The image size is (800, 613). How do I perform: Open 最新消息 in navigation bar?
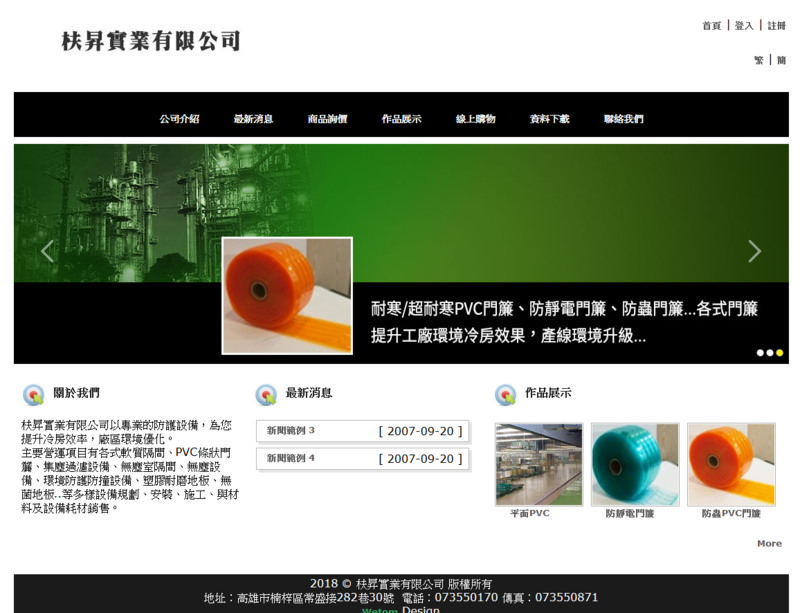tap(253, 119)
